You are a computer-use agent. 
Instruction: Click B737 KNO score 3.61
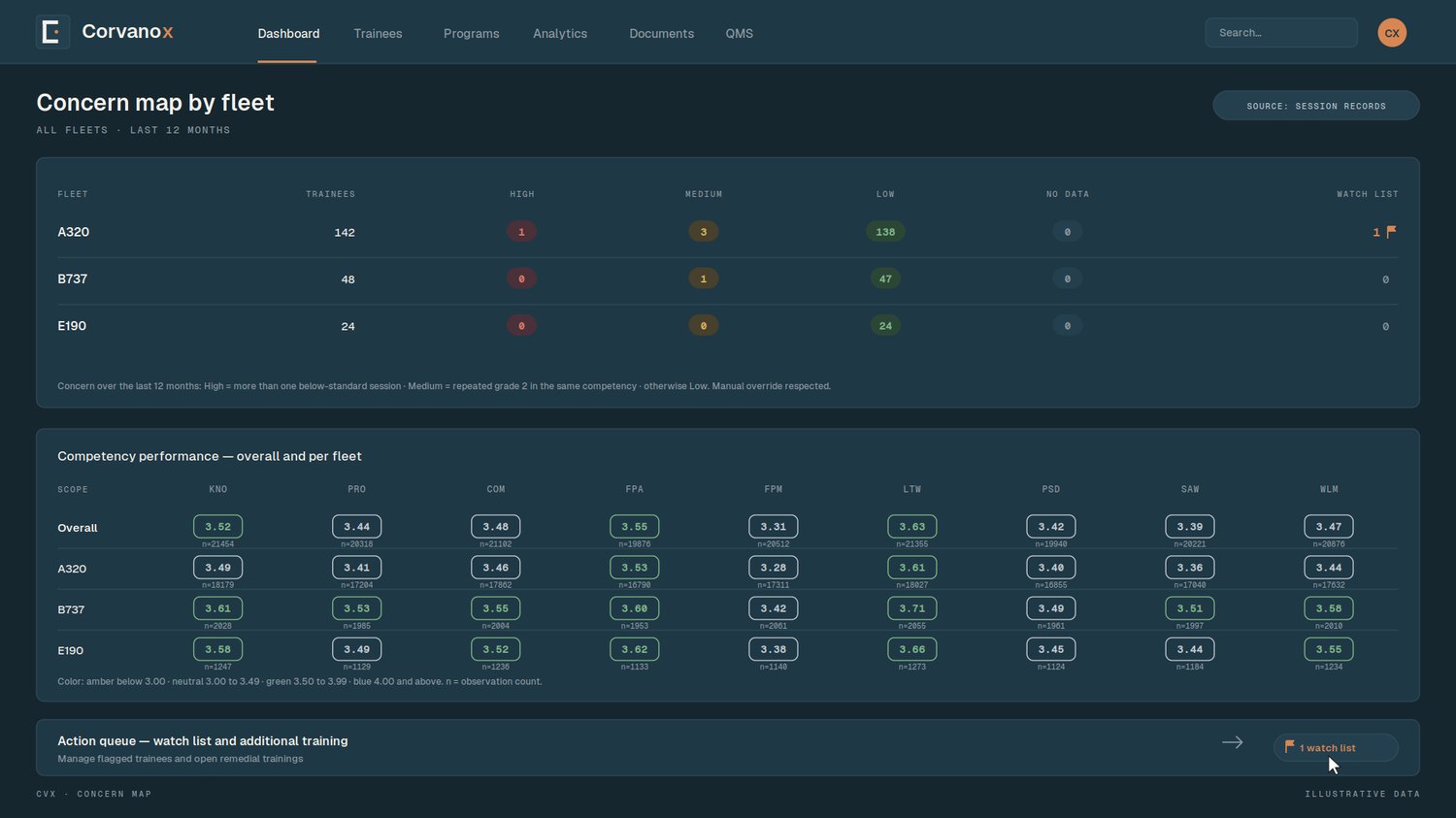pos(217,608)
